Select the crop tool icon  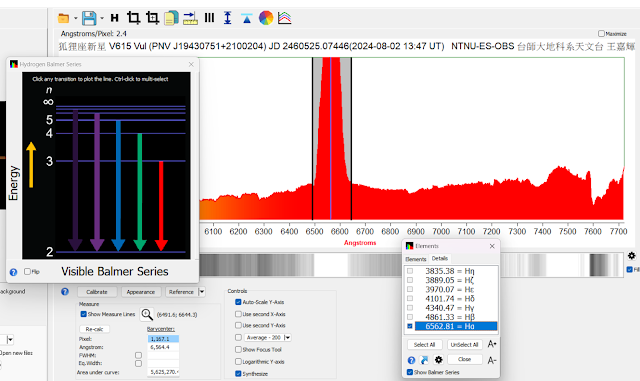point(133,18)
